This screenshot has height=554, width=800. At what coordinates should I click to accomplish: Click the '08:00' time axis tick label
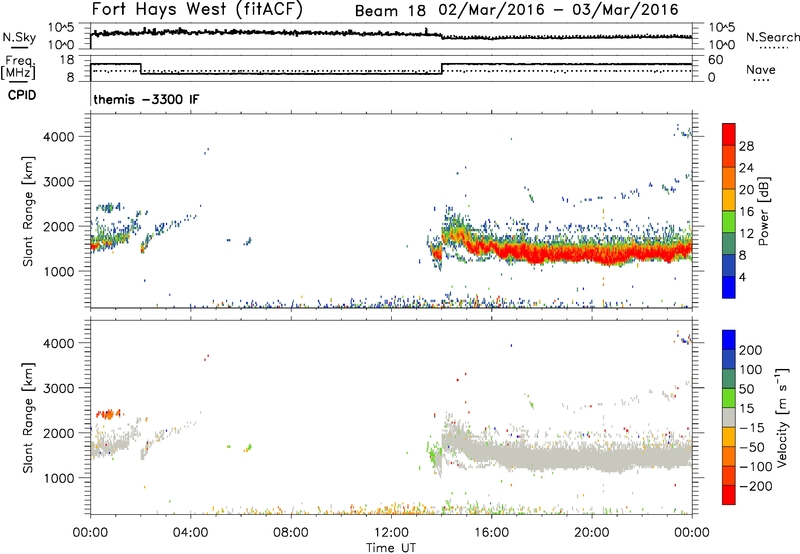291,533
